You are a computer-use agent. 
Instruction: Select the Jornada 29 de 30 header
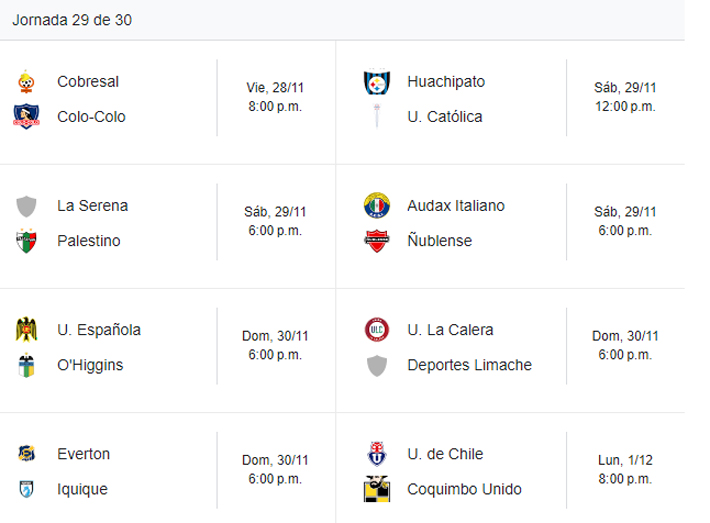coord(72,20)
